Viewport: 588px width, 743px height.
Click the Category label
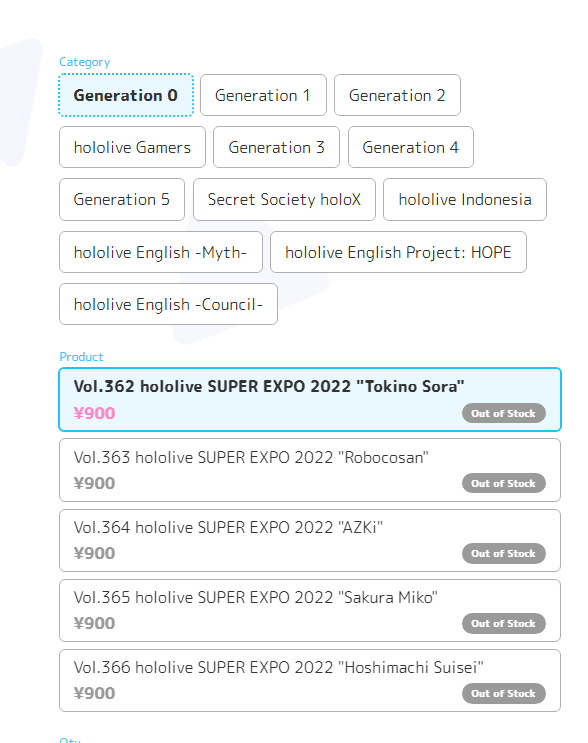coord(84,62)
